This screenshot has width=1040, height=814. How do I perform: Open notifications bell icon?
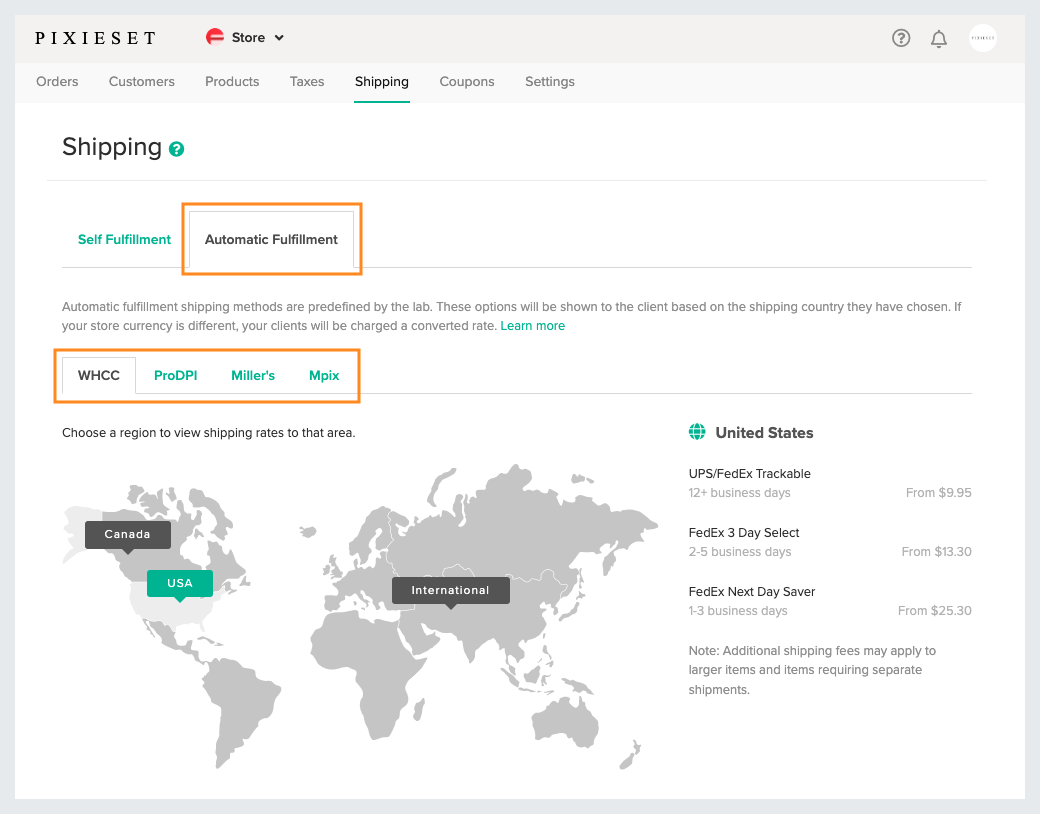click(x=939, y=38)
